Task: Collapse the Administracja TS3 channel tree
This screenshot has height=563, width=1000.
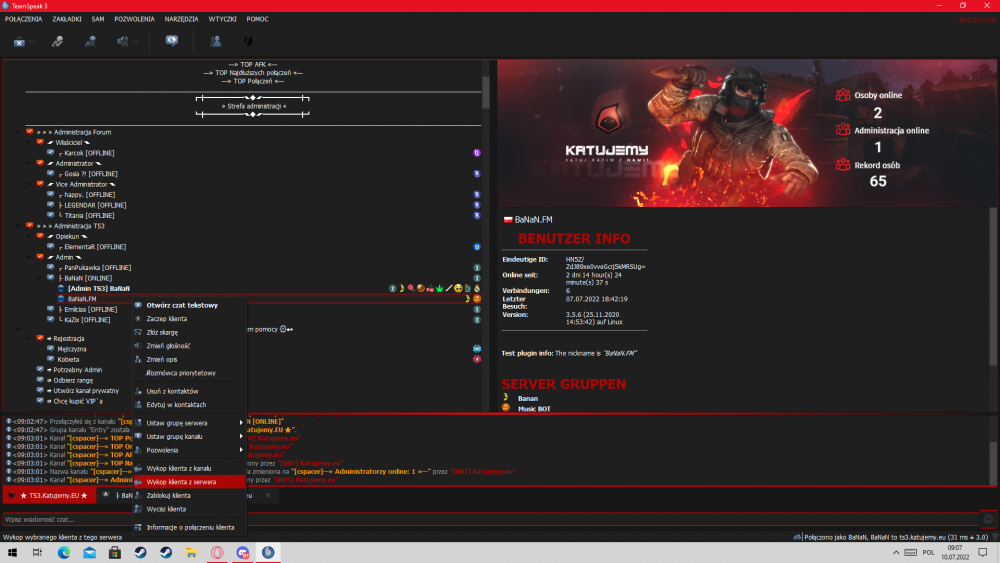Action: [x=18, y=226]
